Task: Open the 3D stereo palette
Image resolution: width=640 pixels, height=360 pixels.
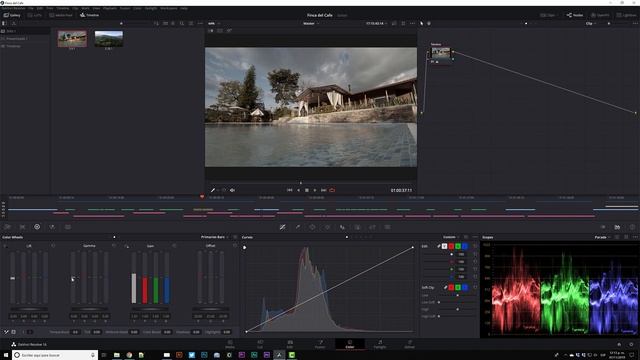Action: [387, 227]
